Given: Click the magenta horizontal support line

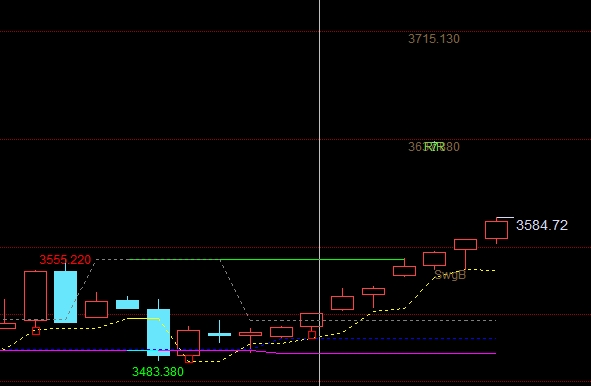Looking at the screenshot, I should 384,353.
